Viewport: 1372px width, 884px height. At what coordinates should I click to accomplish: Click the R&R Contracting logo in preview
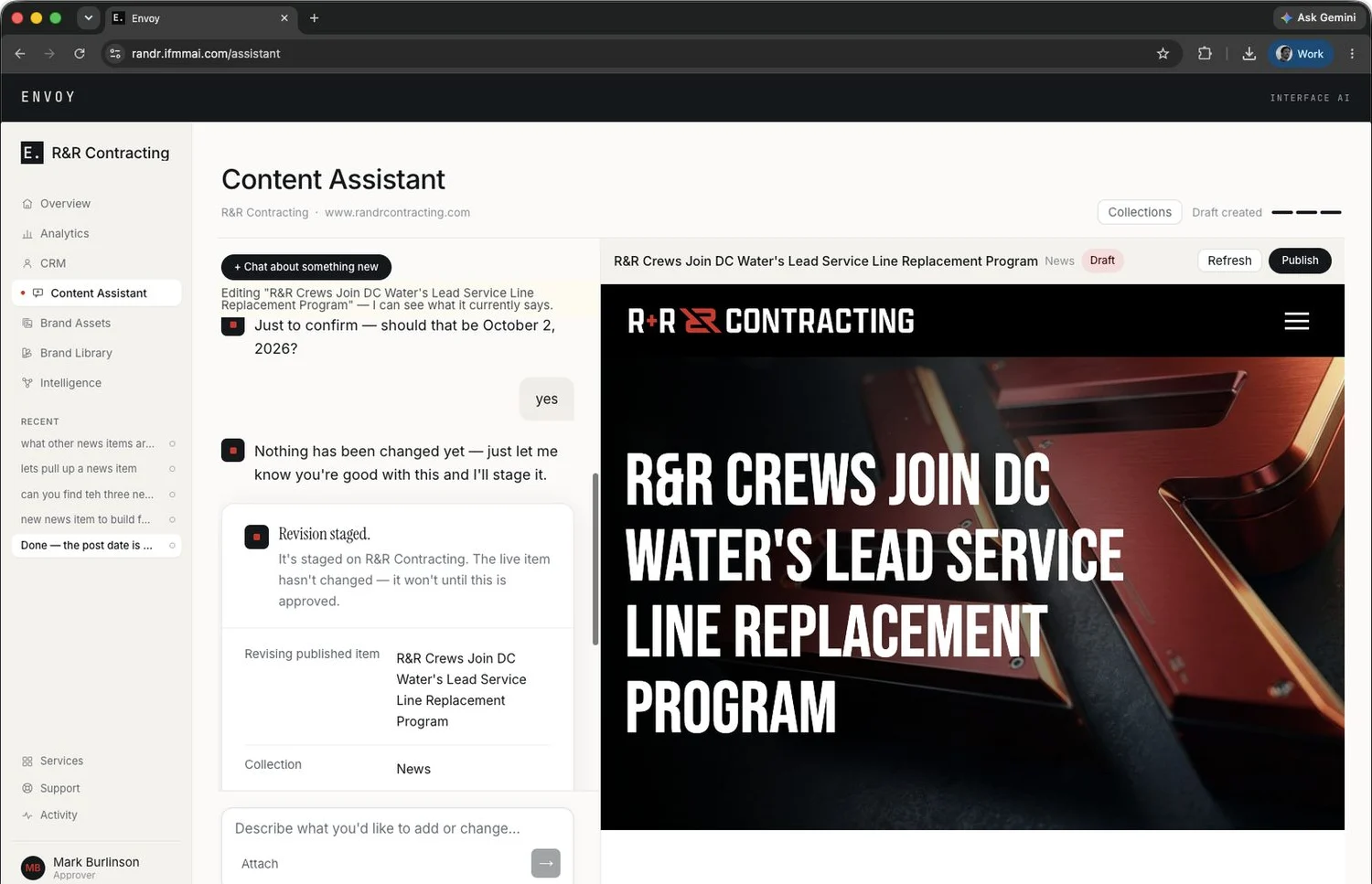click(x=771, y=321)
